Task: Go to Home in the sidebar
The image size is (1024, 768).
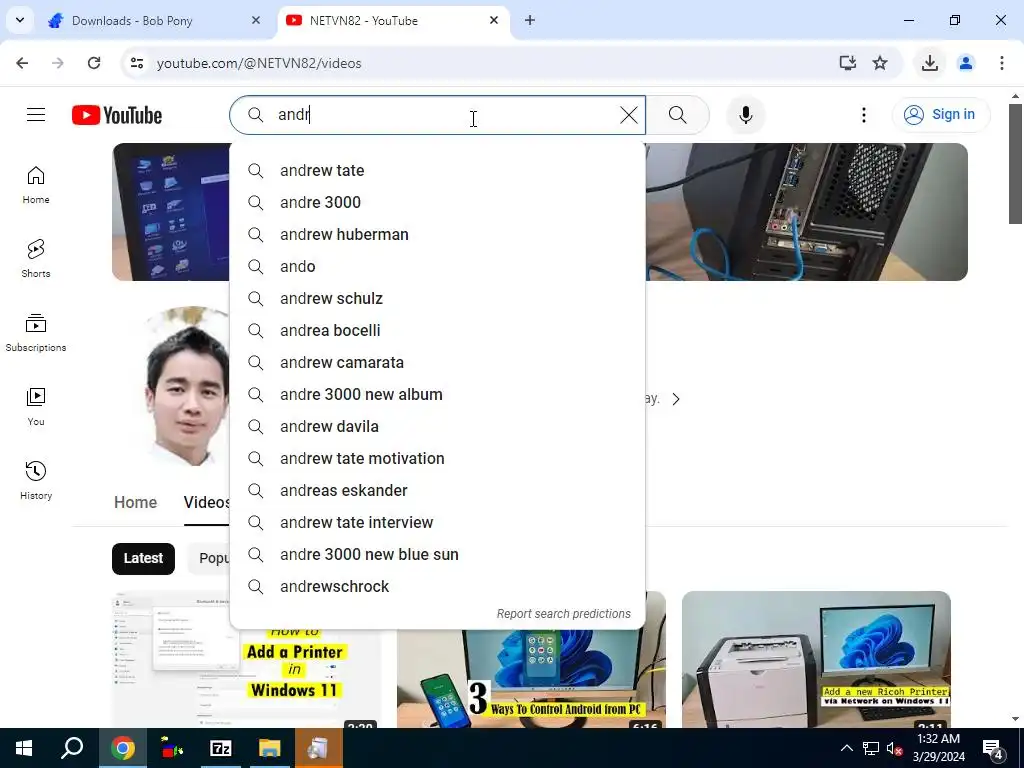Action: [36, 185]
